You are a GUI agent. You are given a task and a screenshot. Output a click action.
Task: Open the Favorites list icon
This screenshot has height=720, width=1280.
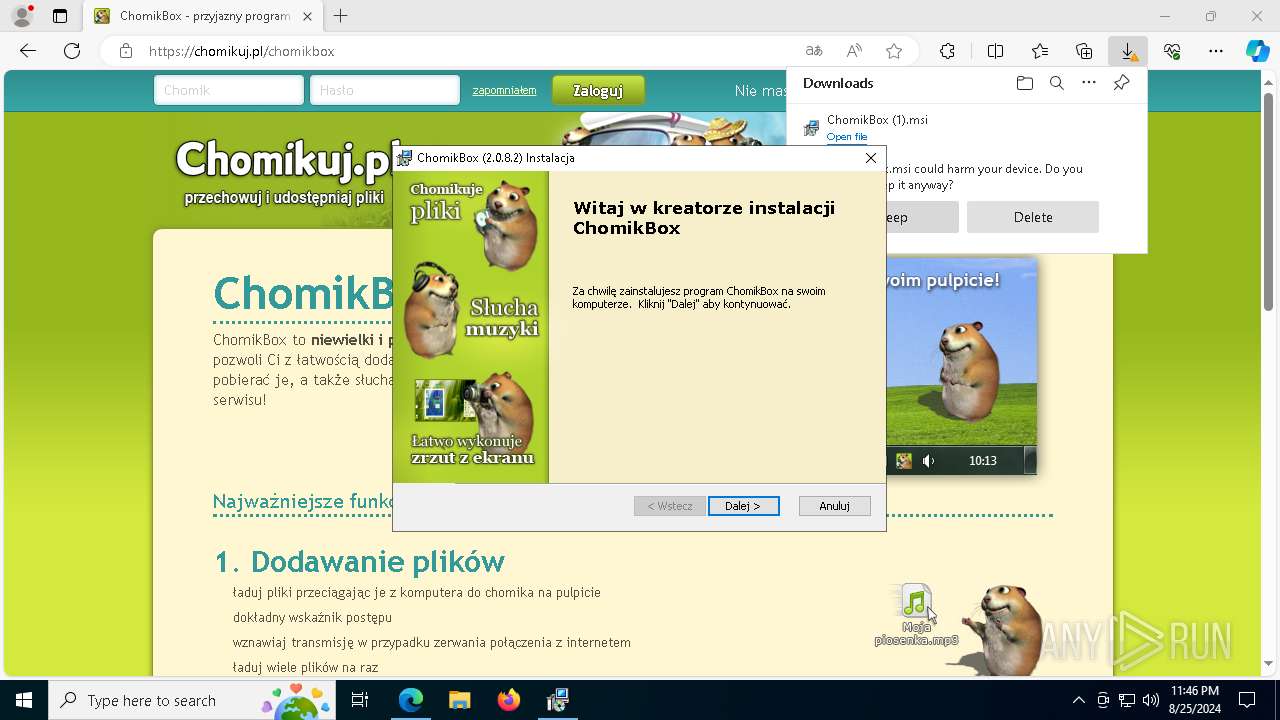click(x=1040, y=51)
